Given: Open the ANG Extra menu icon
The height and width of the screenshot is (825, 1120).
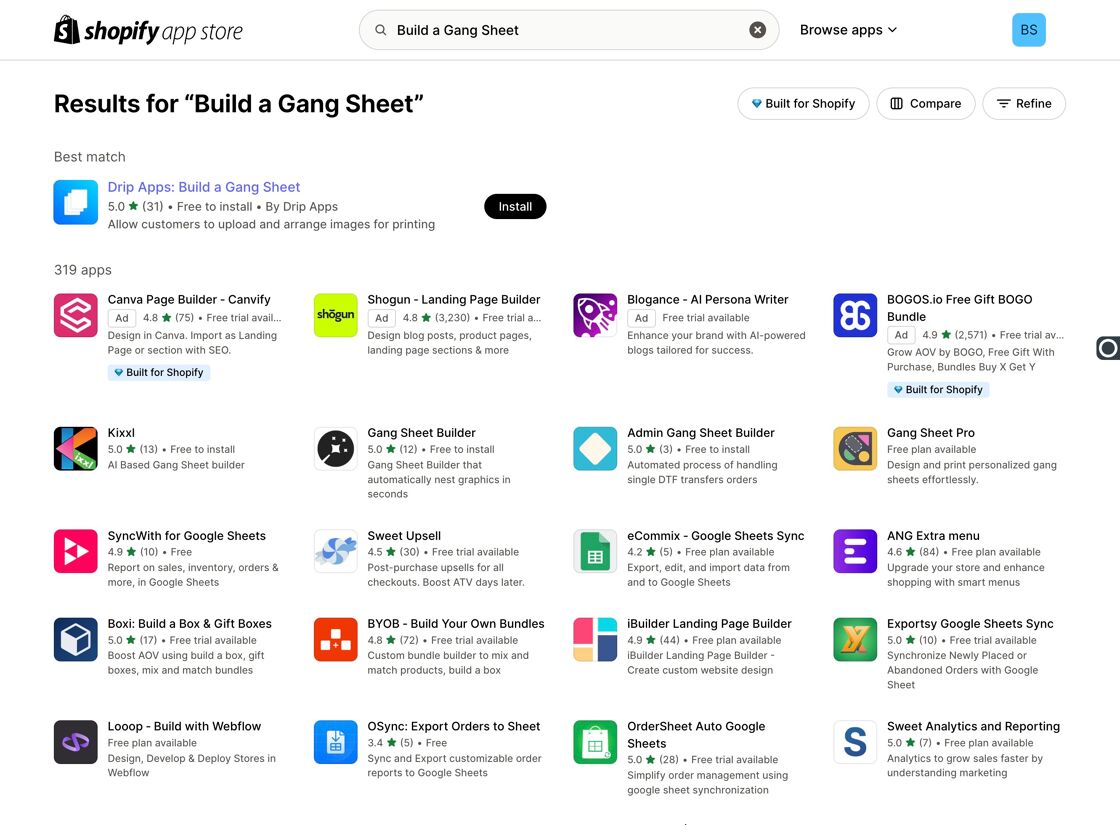Looking at the screenshot, I should [x=855, y=551].
